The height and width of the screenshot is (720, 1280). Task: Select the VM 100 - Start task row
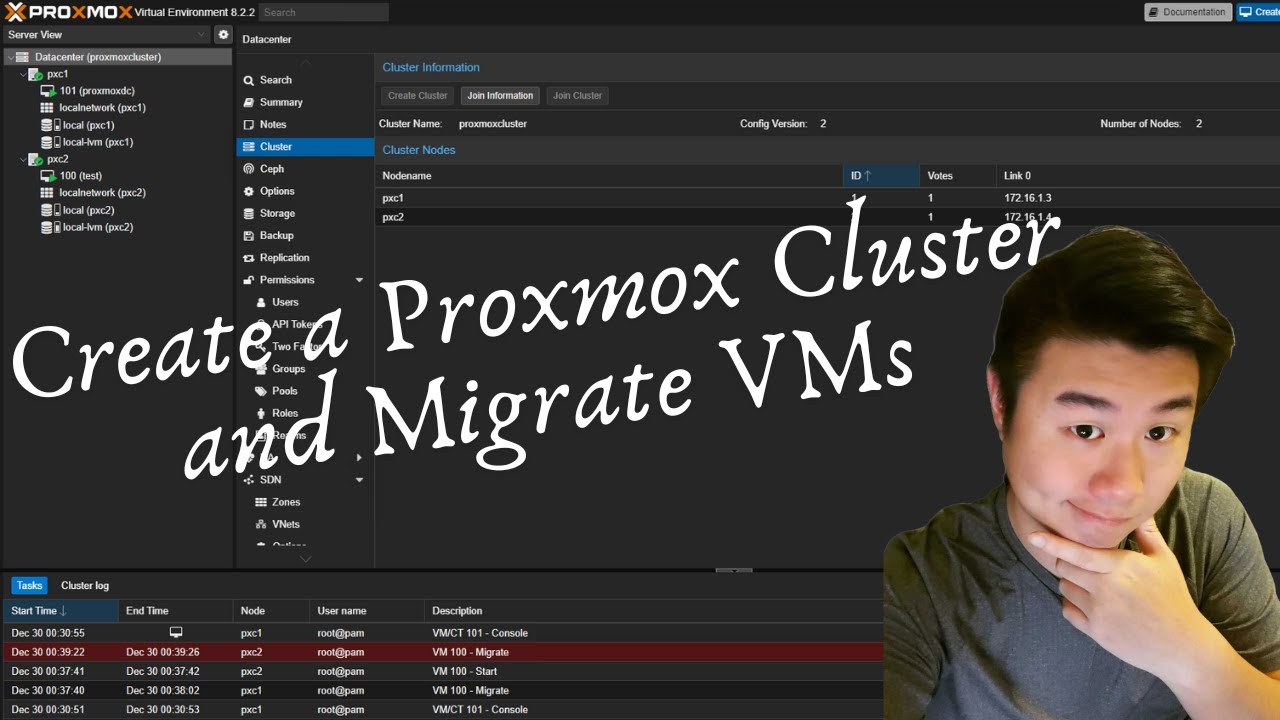[442, 671]
